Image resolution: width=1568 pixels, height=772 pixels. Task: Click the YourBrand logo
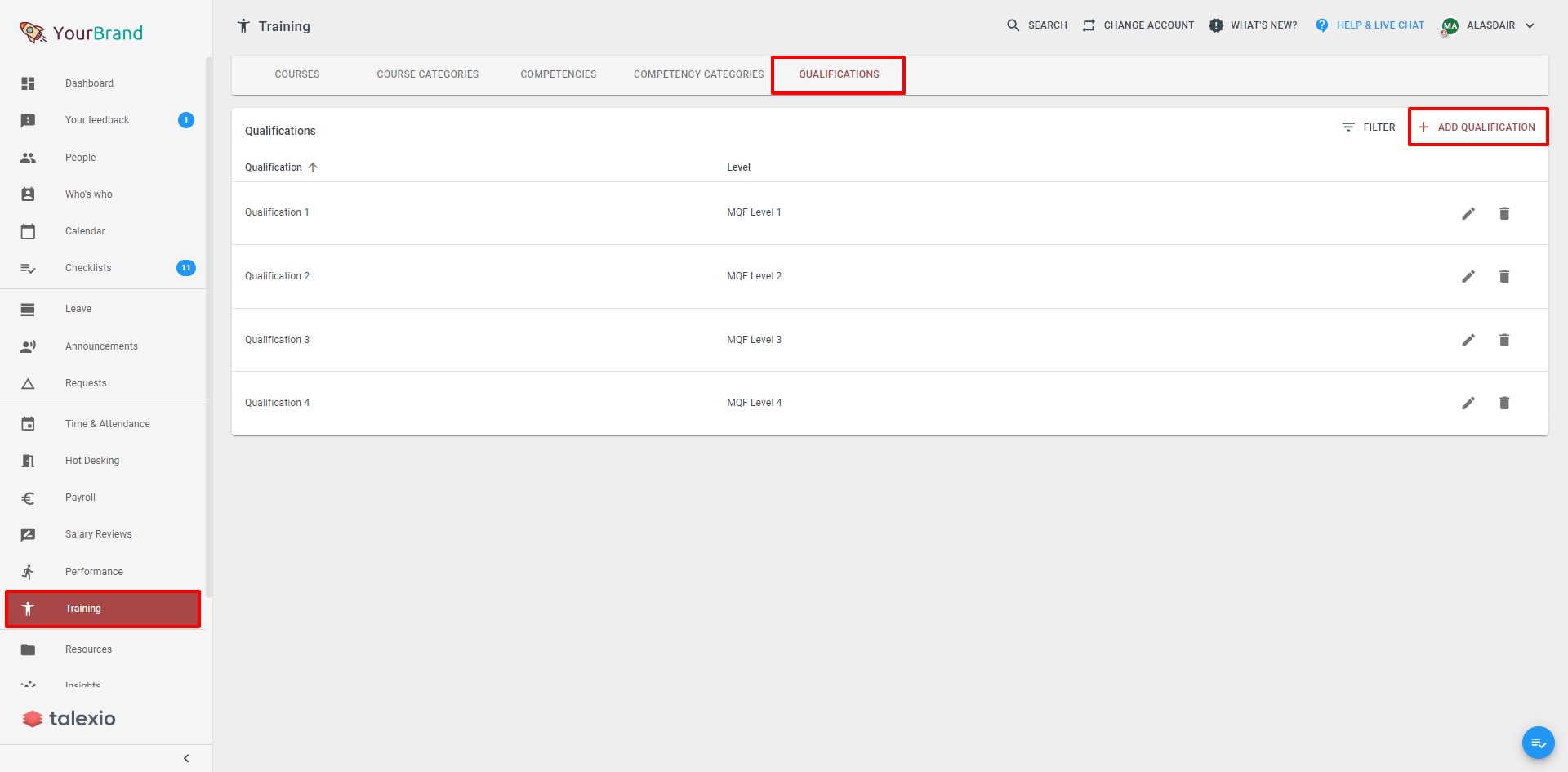[x=81, y=33]
